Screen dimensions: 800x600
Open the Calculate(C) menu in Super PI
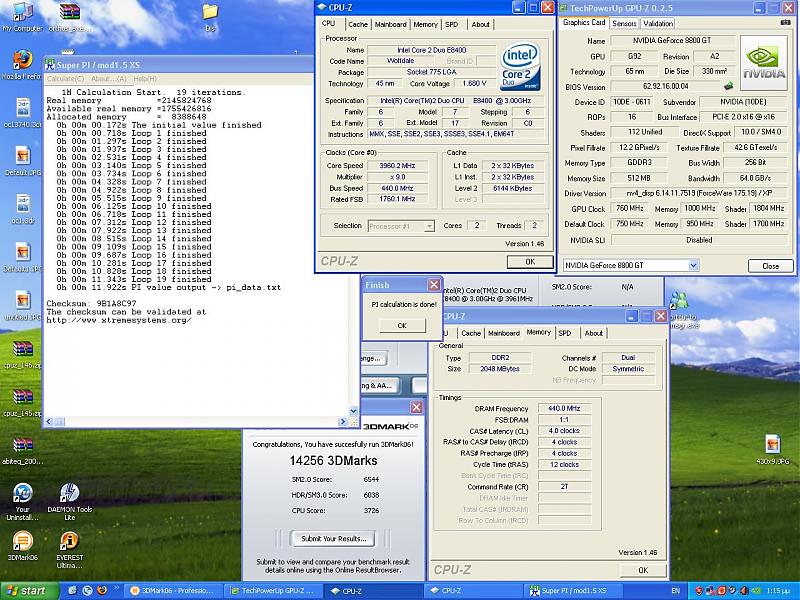(65, 79)
